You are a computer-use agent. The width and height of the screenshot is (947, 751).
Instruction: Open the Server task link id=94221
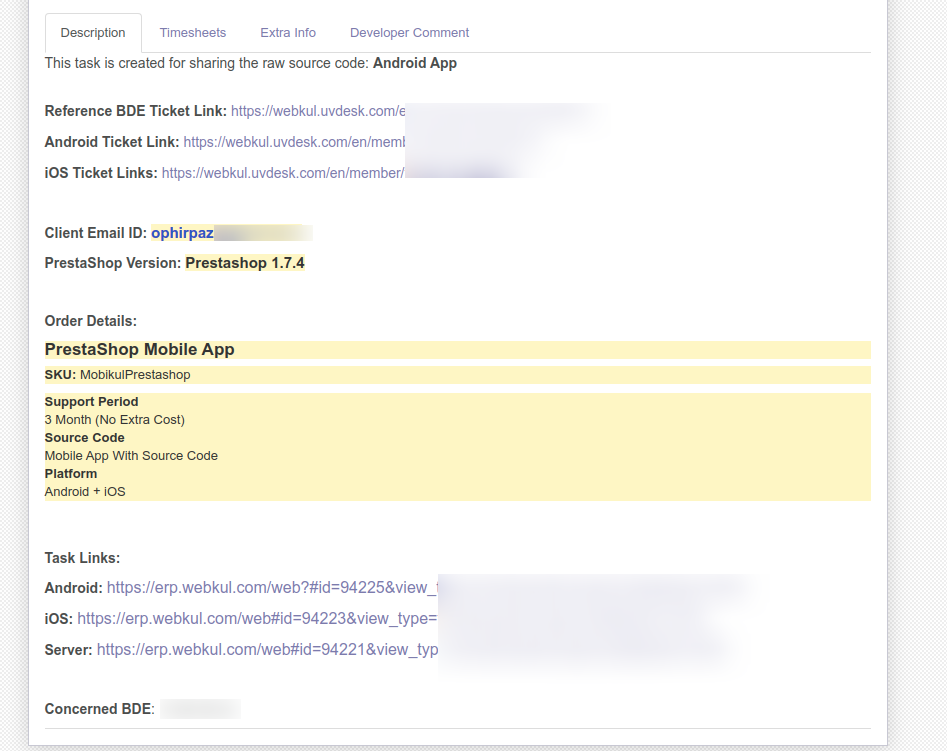coord(268,649)
